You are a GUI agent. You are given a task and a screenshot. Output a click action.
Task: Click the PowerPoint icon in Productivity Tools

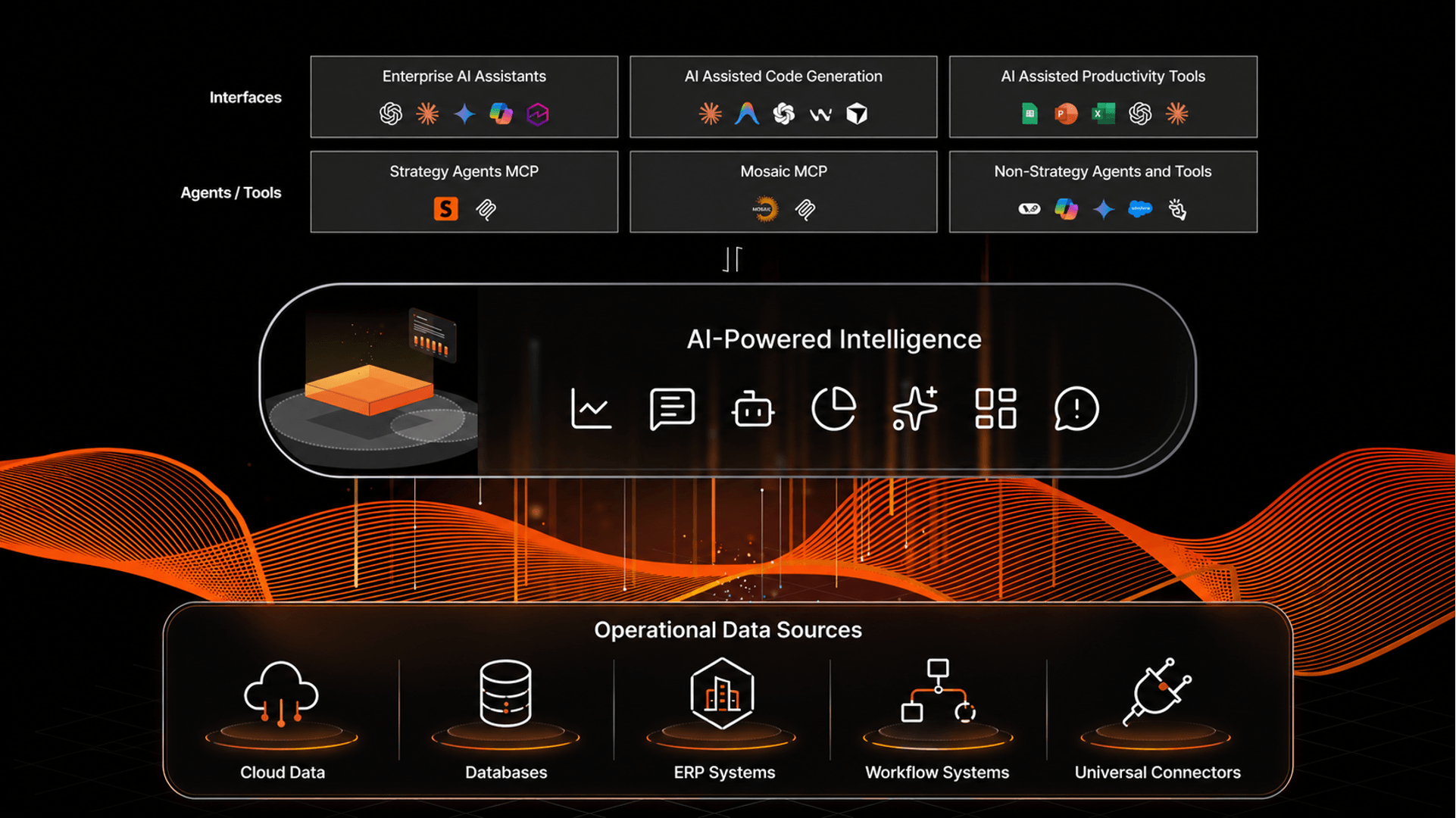(1066, 114)
